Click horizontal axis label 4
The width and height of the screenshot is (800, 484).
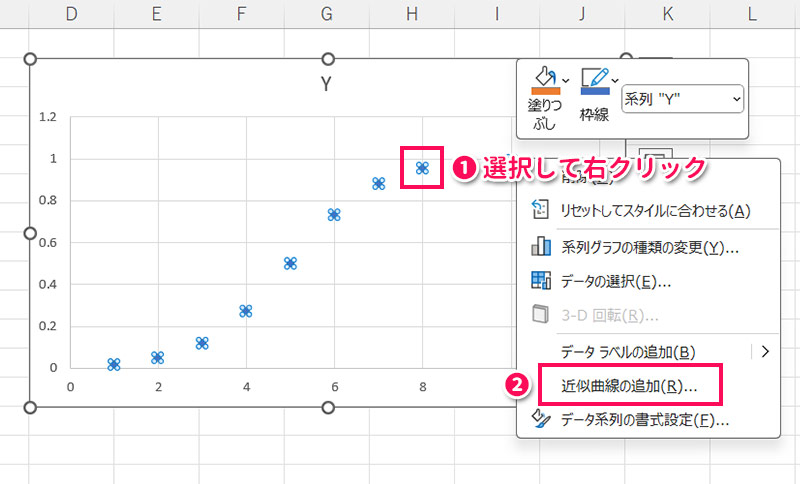(246, 387)
